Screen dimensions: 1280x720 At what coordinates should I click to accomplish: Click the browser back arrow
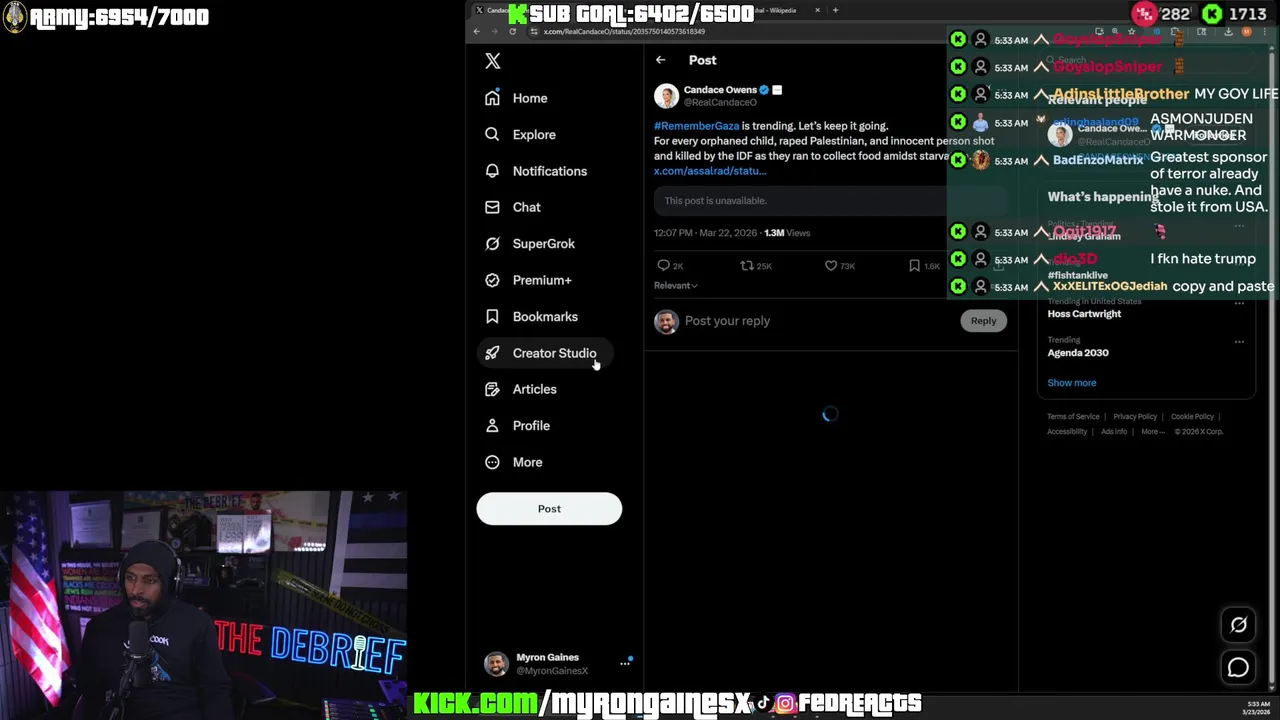tap(477, 31)
